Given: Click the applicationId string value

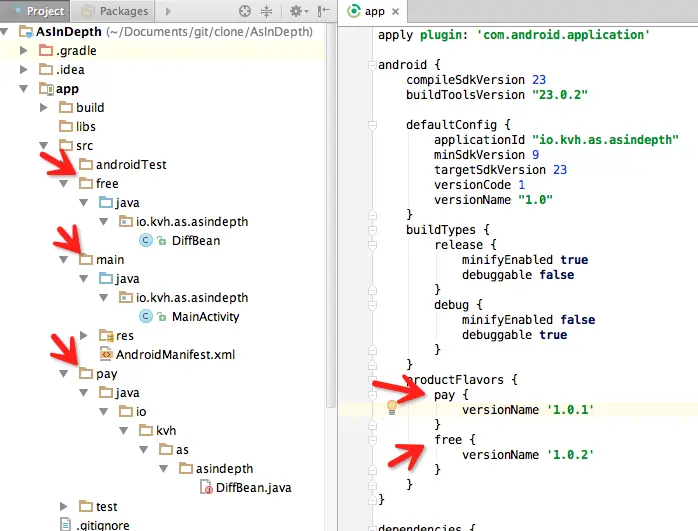Looking at the screenshot, I should pyautogui.click(x=605, y=140).
